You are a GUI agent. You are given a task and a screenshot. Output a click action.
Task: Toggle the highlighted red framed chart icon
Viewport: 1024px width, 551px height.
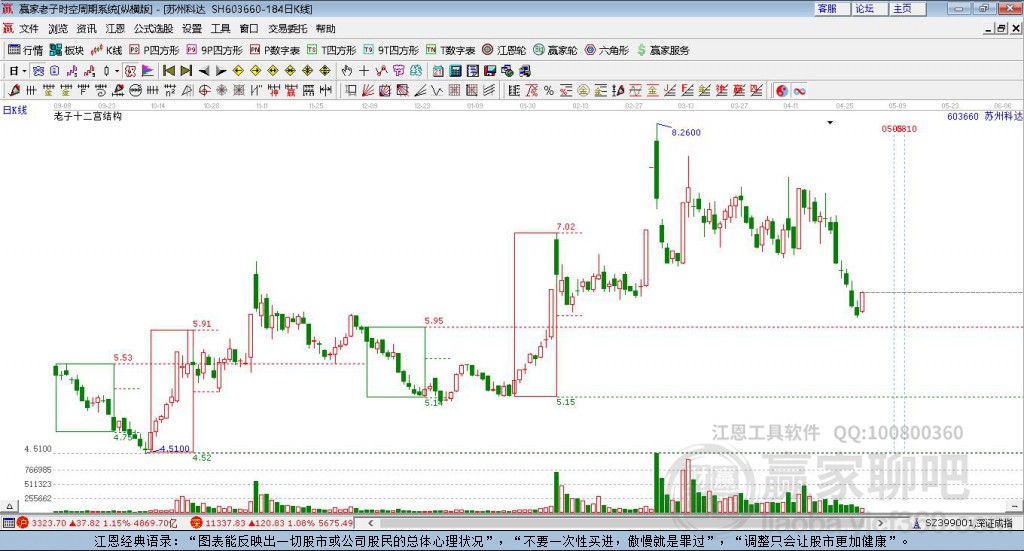coord(130,71)
